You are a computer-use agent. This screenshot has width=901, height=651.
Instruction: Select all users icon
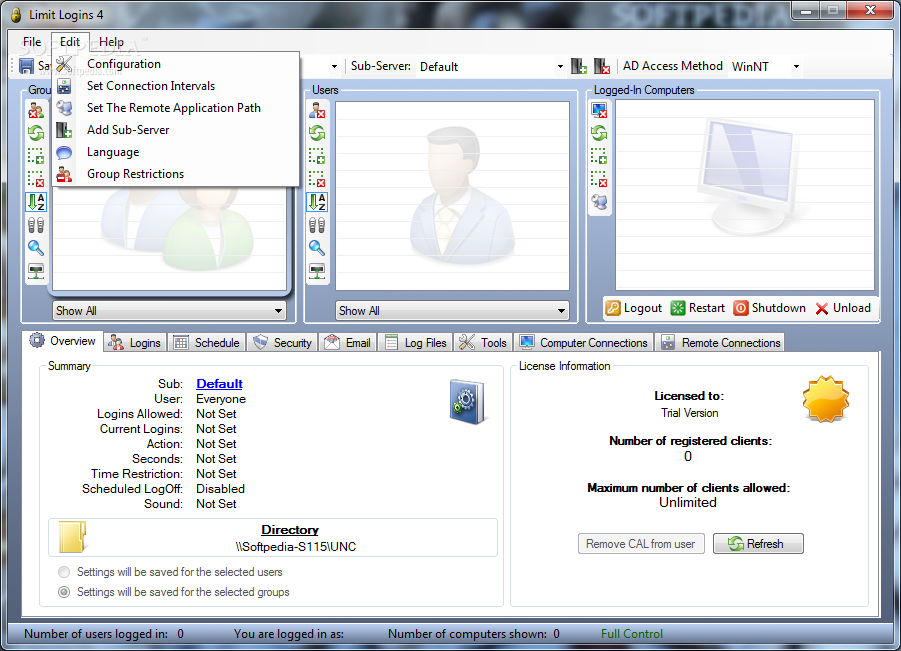[x=317, y=156]
